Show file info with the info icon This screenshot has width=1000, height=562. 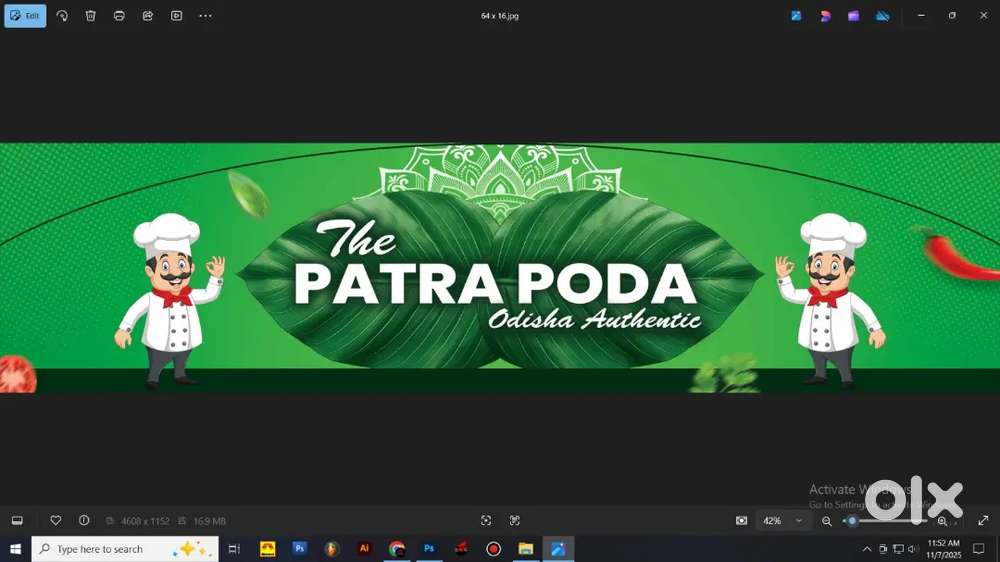(84, 521)
